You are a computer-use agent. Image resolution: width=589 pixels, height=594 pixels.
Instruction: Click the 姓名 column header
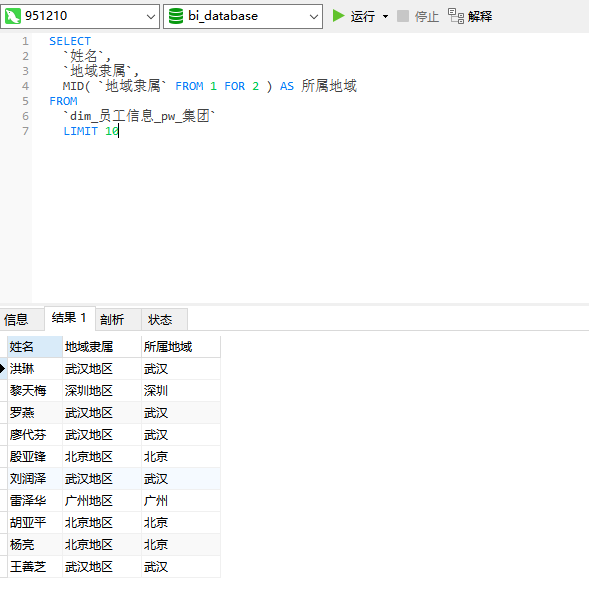tap(35, 347)
